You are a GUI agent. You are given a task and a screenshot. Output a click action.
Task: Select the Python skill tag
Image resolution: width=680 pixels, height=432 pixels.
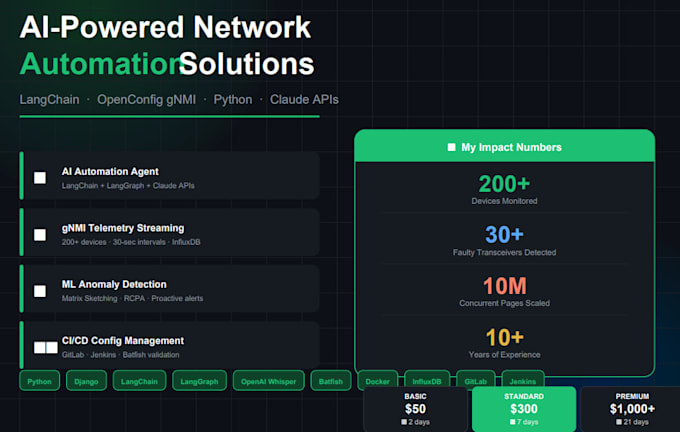coord(39,381)
